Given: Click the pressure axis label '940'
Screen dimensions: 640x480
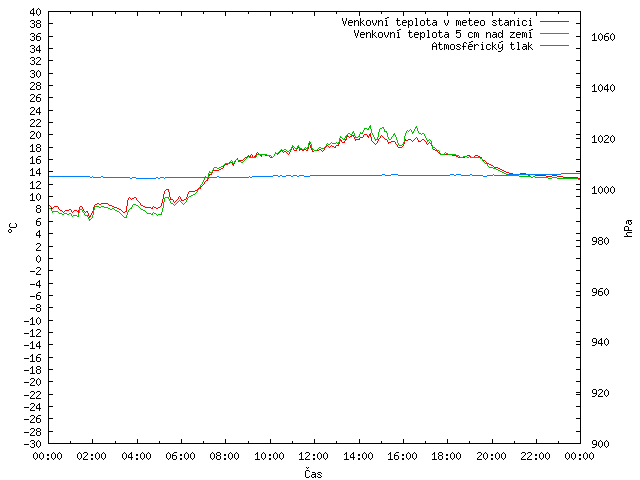Looking at the screenshot, I should coord(600,342).
